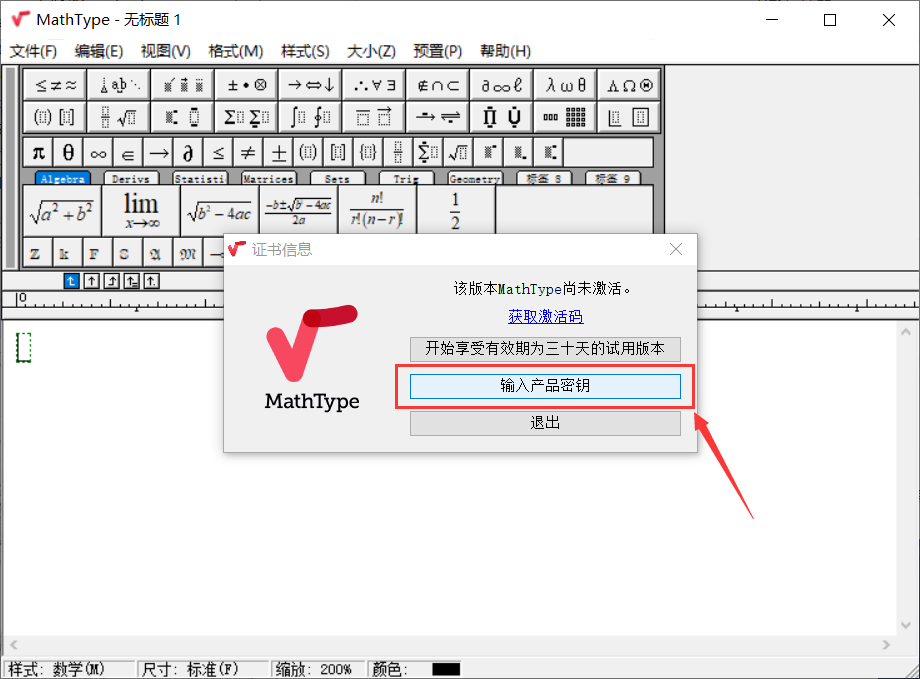Open the summation templates palette
Screen dimensions: 920x679
pyautogui.click(x=246, y=117)
